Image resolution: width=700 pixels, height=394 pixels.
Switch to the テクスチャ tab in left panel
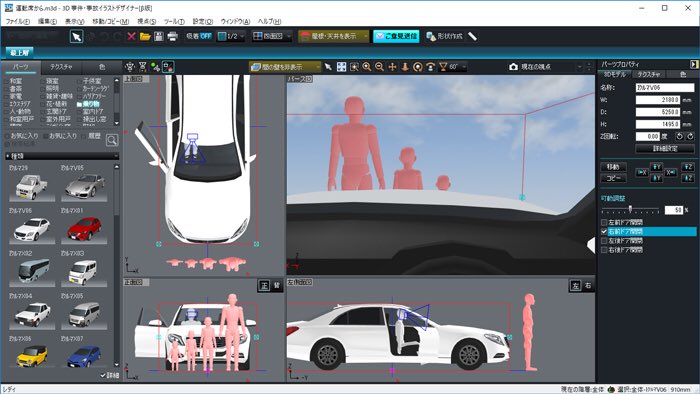61,67
